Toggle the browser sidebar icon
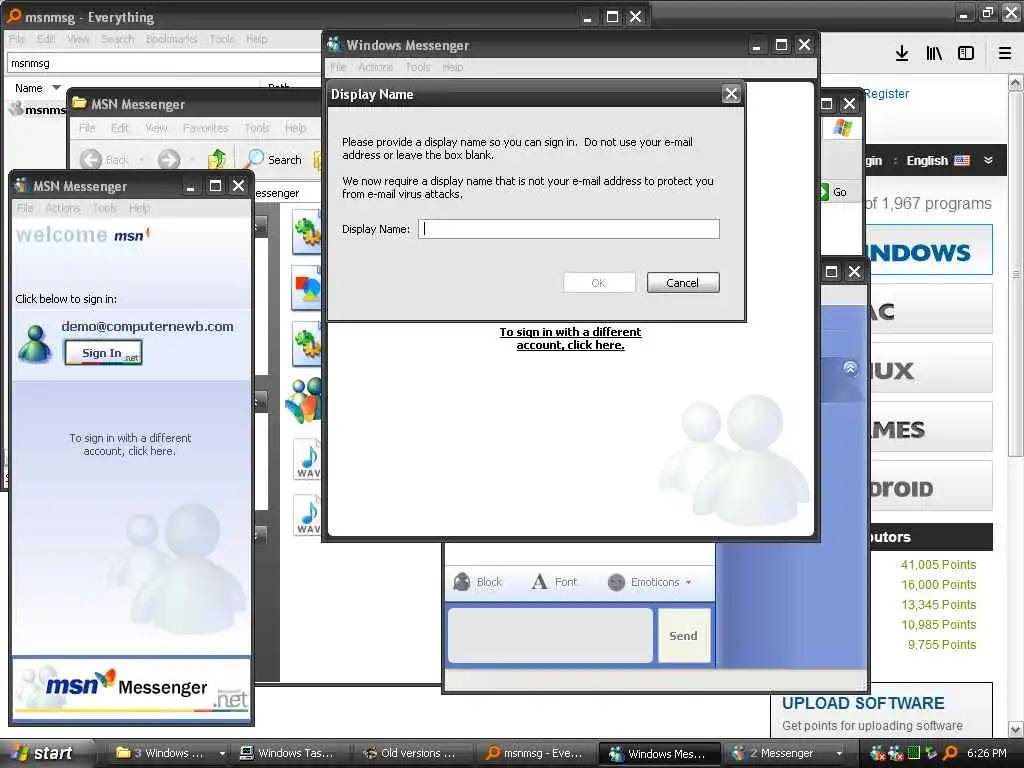1024x768 pixels. tap(965, 53)
